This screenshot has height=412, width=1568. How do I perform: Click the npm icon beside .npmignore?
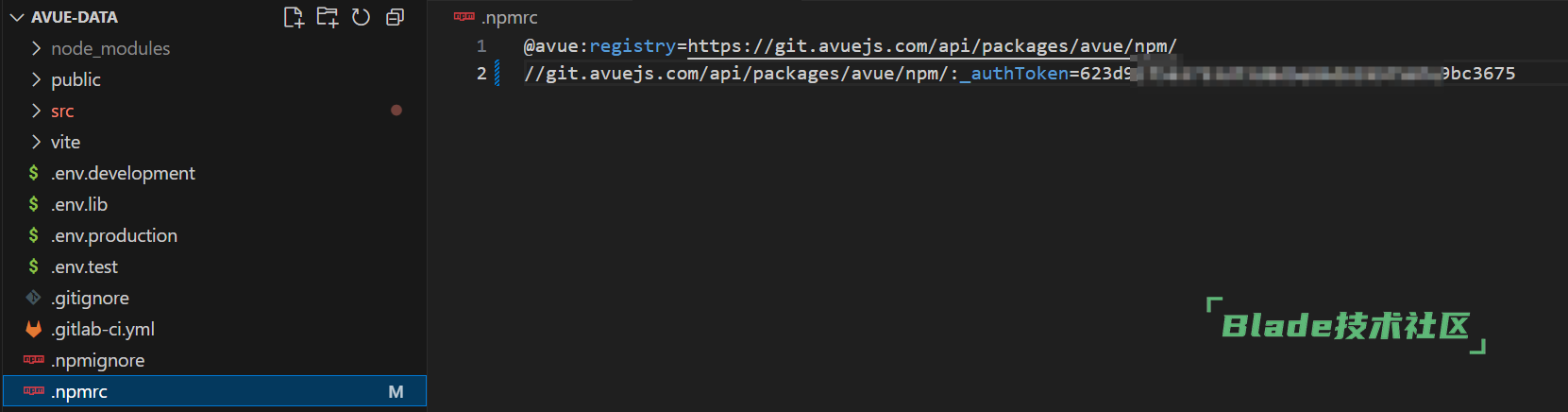(34, 360)
